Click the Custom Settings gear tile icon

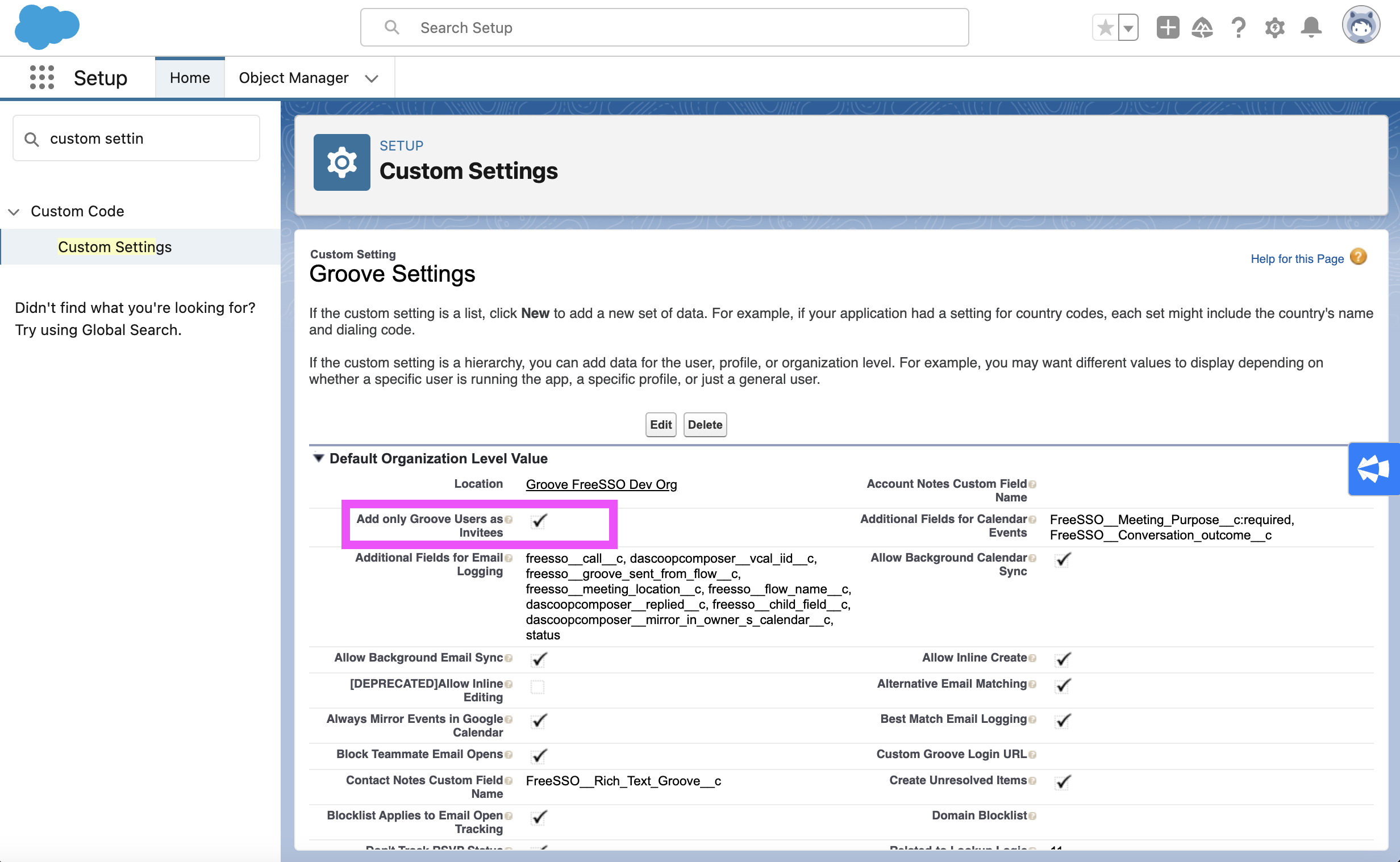click(x=341, y=162)
